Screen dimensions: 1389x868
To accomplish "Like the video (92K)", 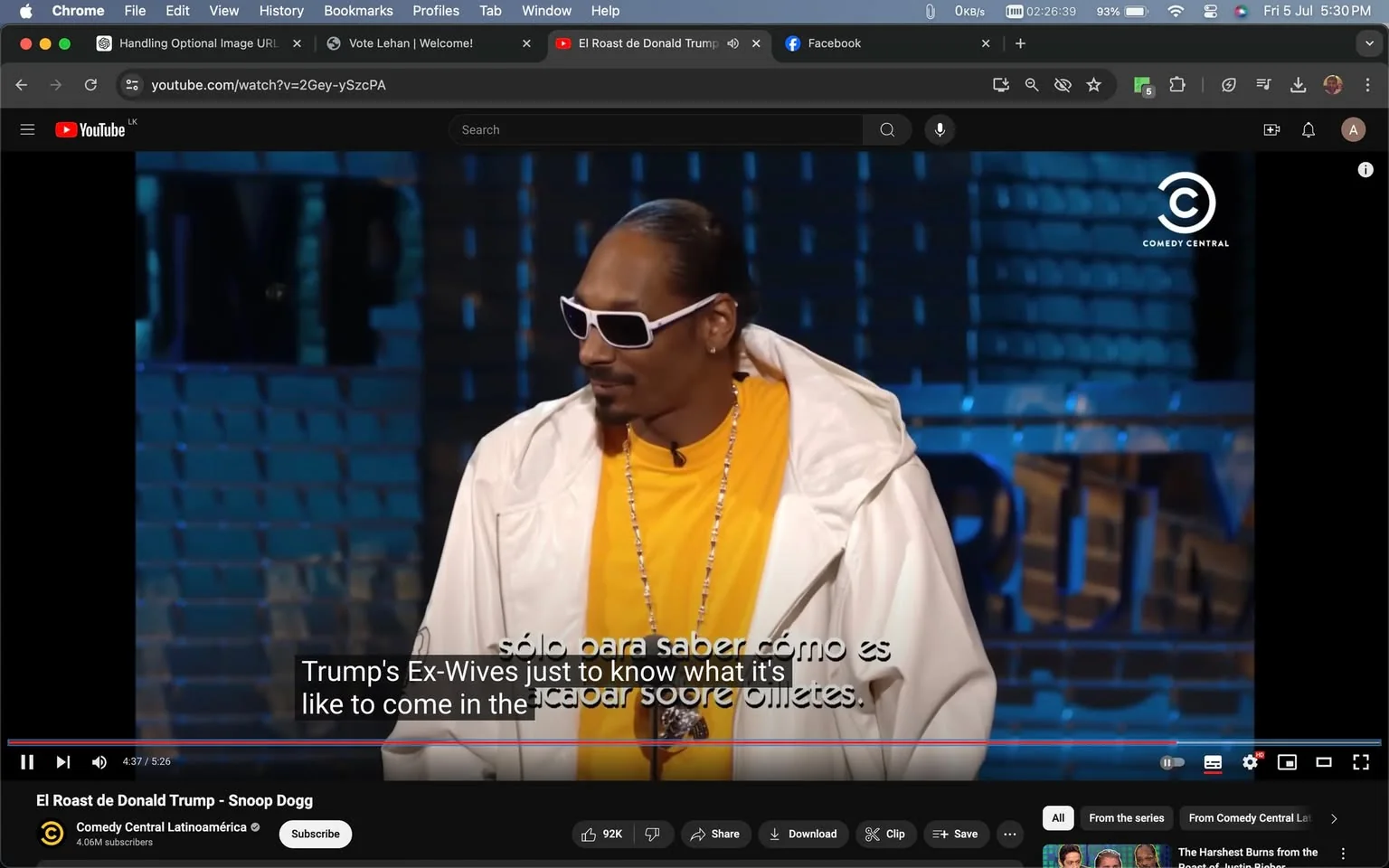I will click(x=603, y=834).
